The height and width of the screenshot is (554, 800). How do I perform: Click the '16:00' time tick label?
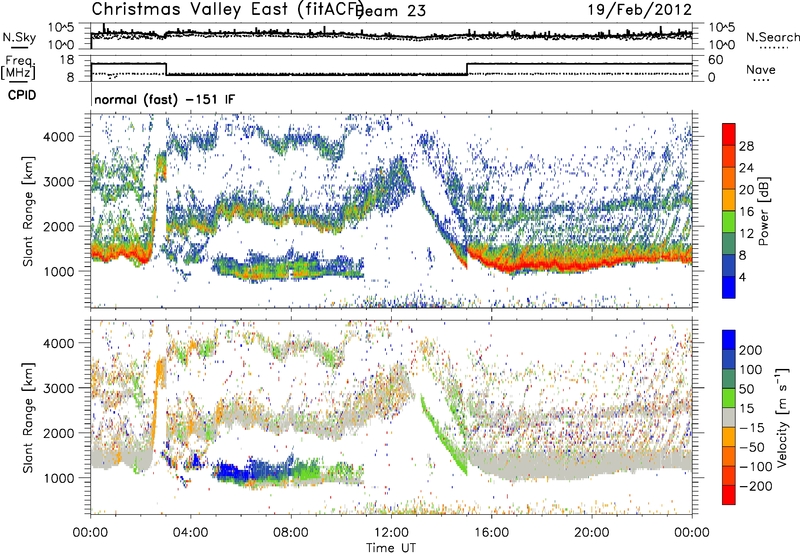pos(491,533)
